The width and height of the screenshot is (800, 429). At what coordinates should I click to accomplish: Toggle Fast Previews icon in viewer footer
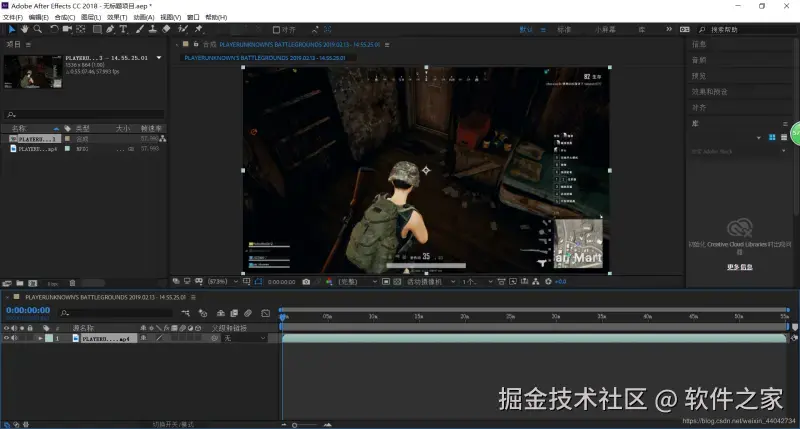(x=513, y=282)
